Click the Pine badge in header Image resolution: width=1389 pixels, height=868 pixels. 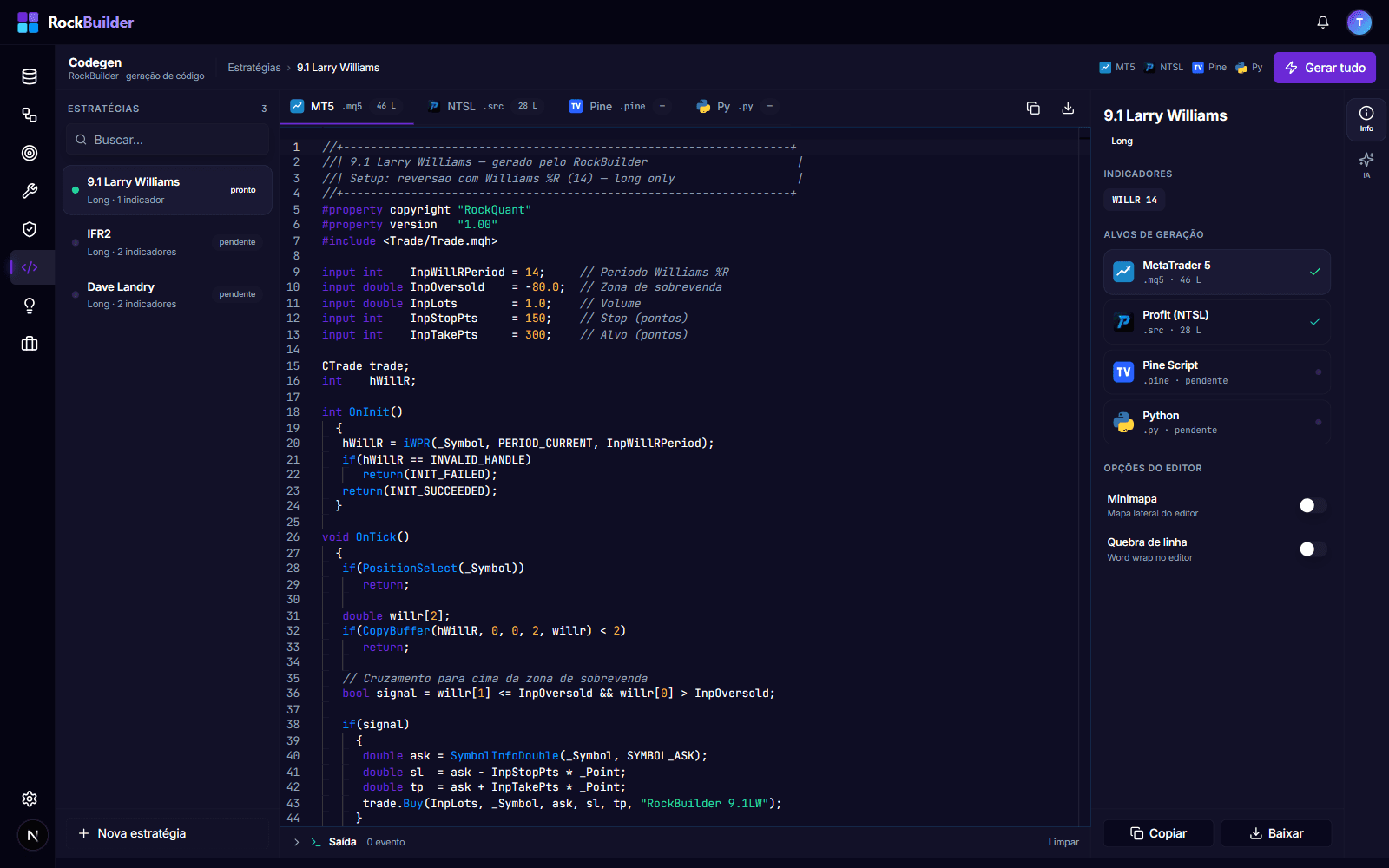coord(1209,68)
